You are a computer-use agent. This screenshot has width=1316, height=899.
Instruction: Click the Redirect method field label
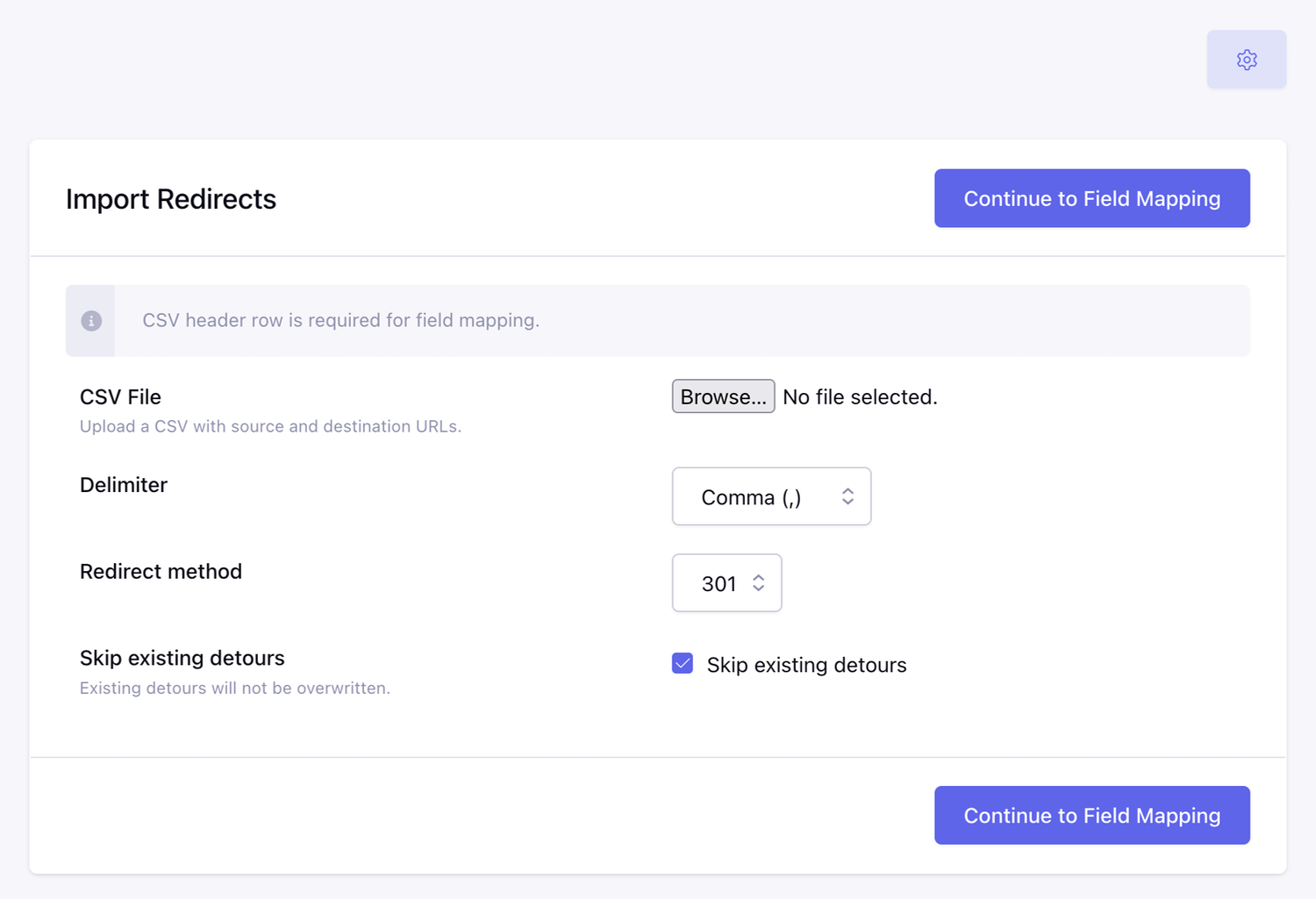tap(161, 572)
